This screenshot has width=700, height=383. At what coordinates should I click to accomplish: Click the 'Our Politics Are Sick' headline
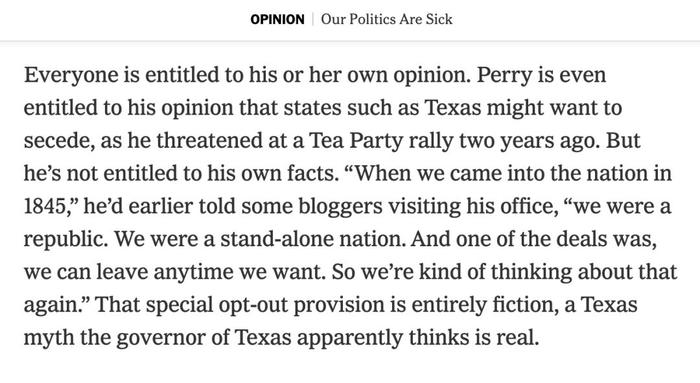[387, 19]
